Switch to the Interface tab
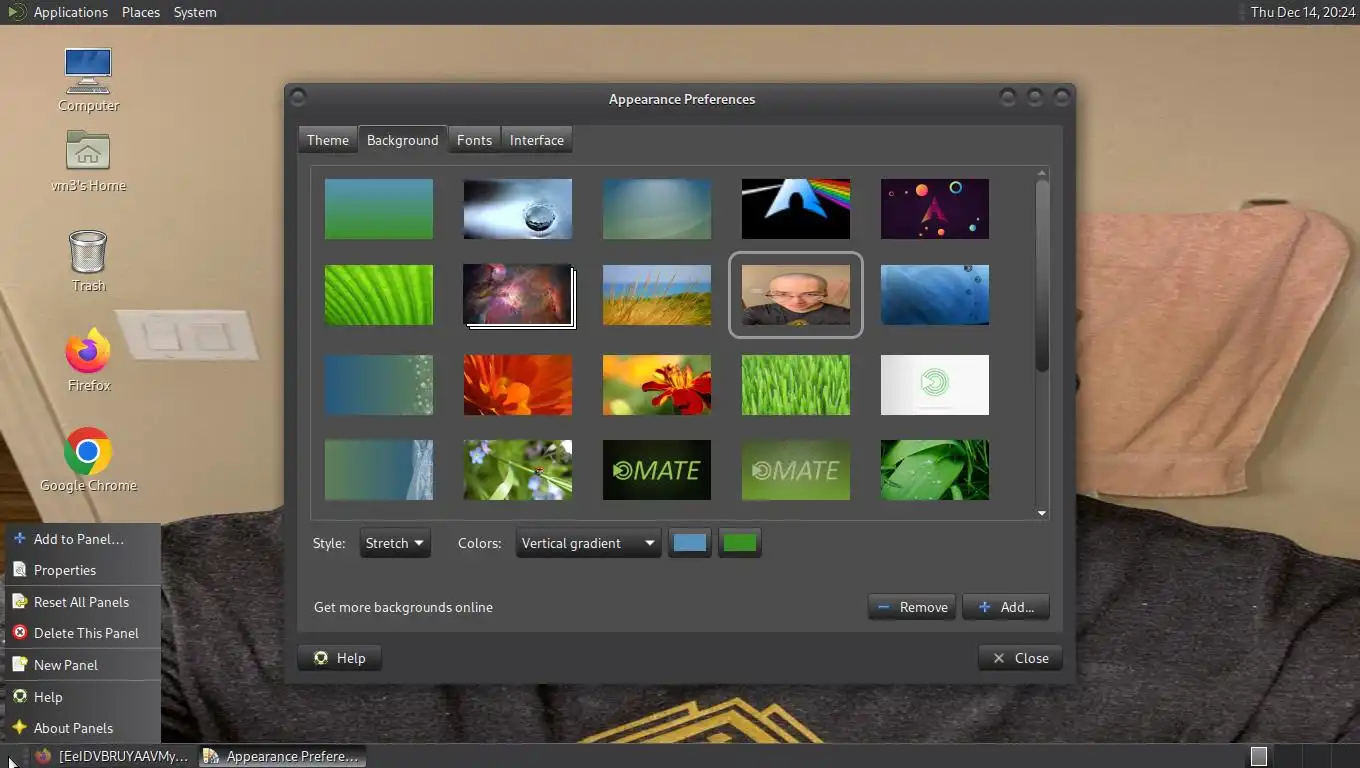 pyautogui.click(x=537, y=140)
